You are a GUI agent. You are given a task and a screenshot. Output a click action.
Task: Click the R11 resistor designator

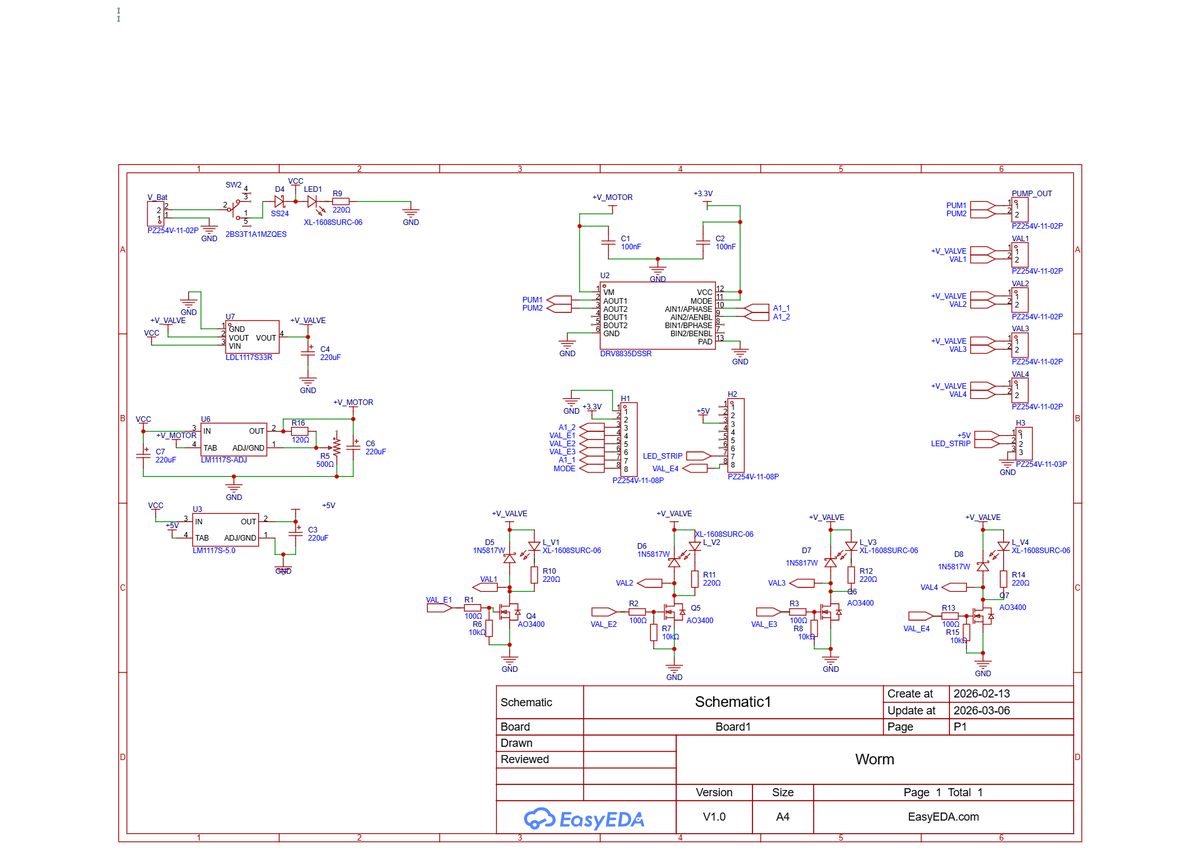(x=709, y=575)
